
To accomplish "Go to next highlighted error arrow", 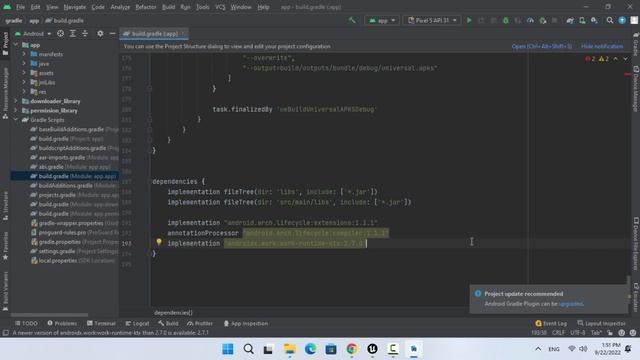I will [x=625, y=59].
